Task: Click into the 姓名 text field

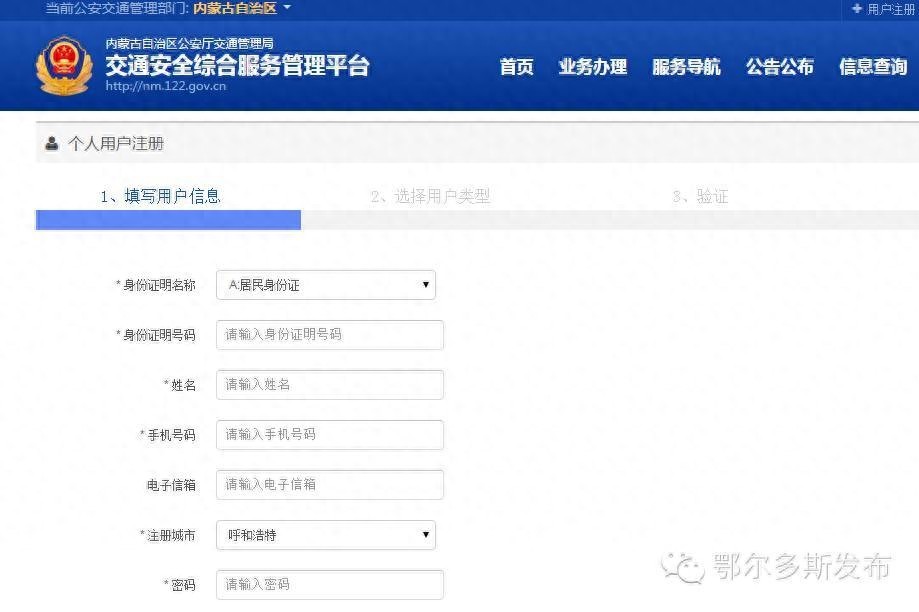Action: tap(329, 385)
